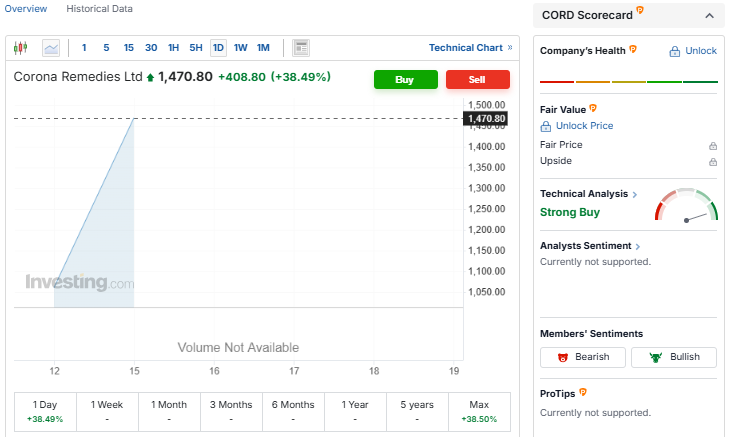Vote Bearish in Members' Sentiments
This screenshot has height=437, width=734.
coord(583,357)
